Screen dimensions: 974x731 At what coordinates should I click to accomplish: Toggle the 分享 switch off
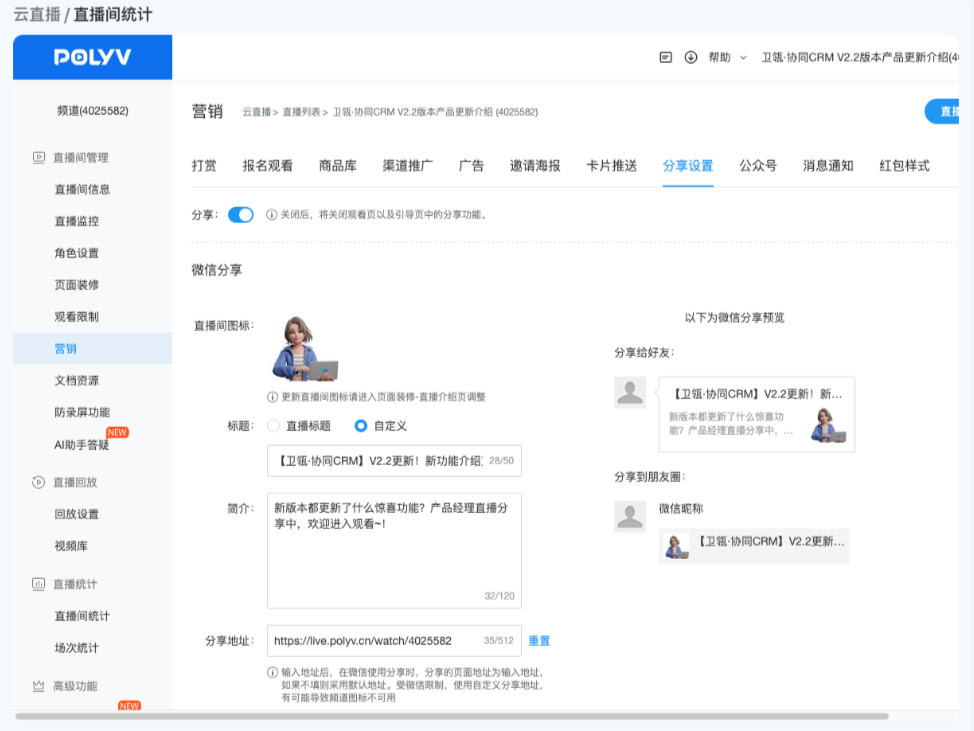pyautogui.click(x=240, y=215)
